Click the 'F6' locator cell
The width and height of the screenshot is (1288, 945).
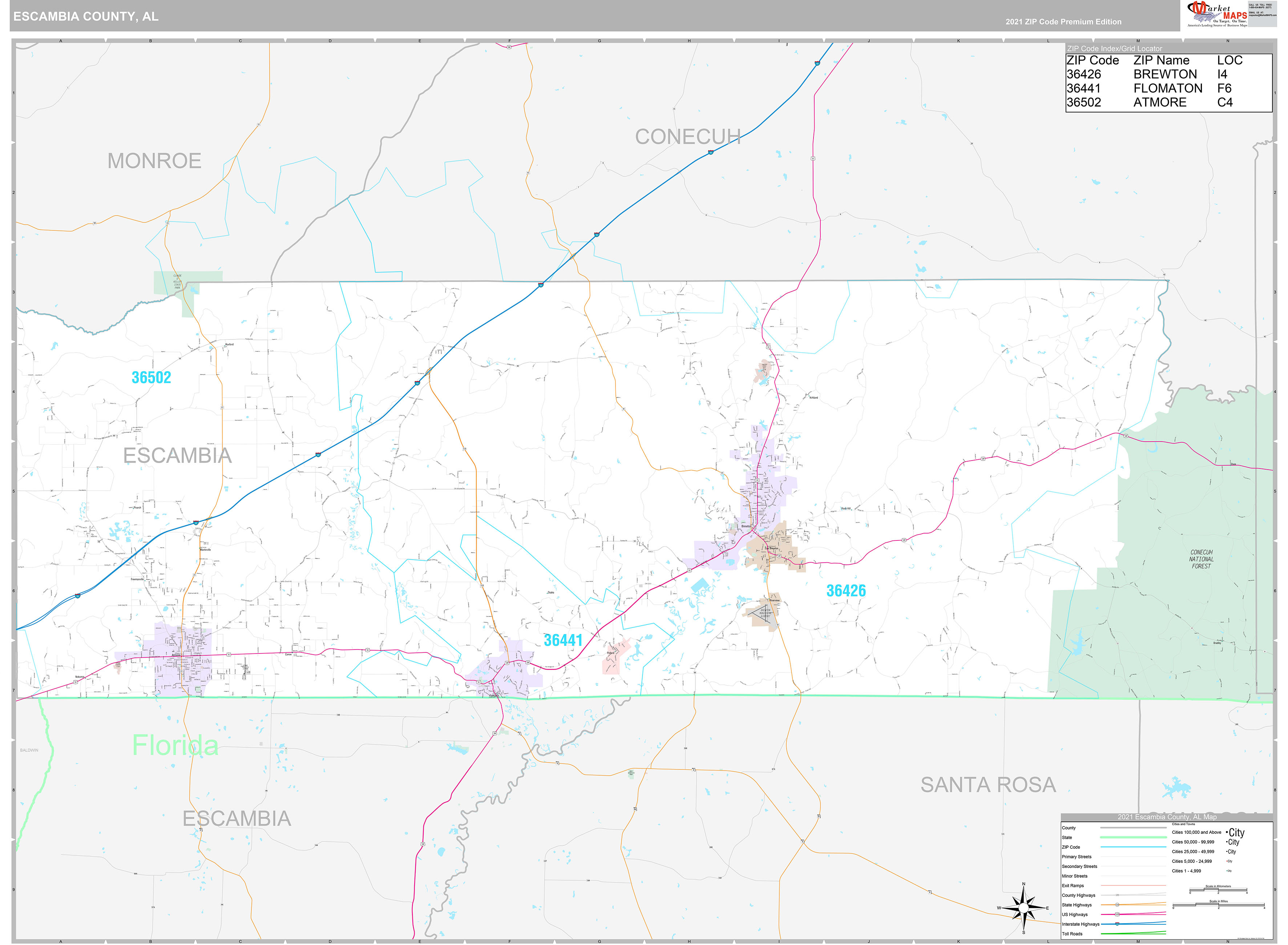tap(1224, 88)
